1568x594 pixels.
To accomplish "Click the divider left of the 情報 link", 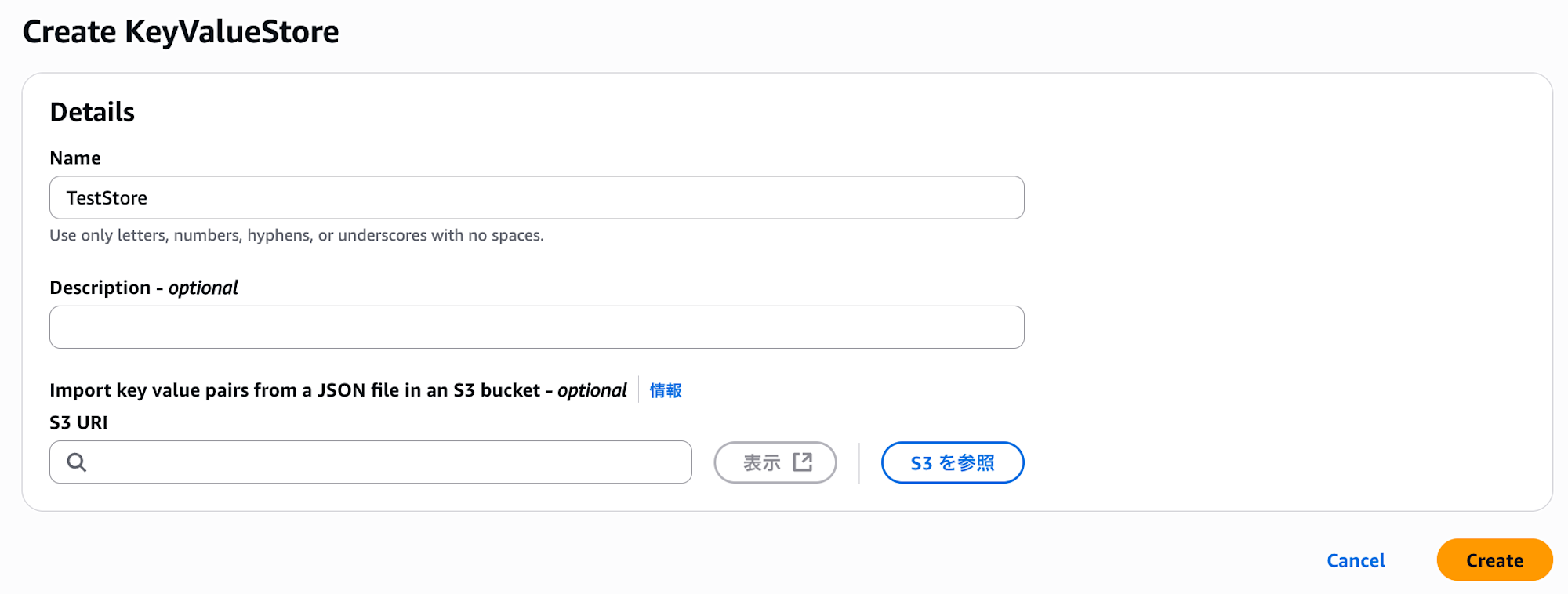I will click(x=639, y=389).
